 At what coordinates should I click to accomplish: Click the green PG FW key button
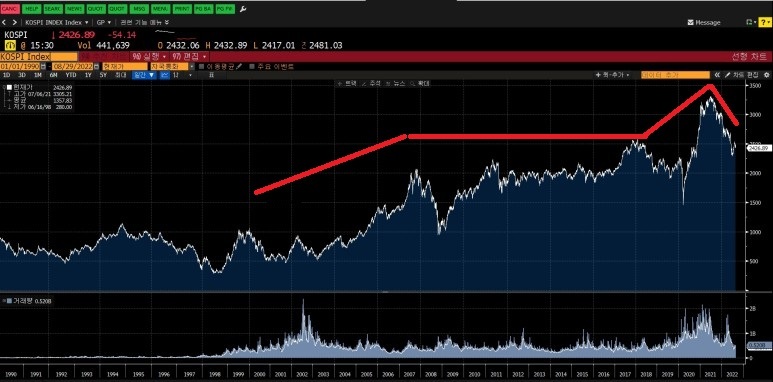coord(225,9)
